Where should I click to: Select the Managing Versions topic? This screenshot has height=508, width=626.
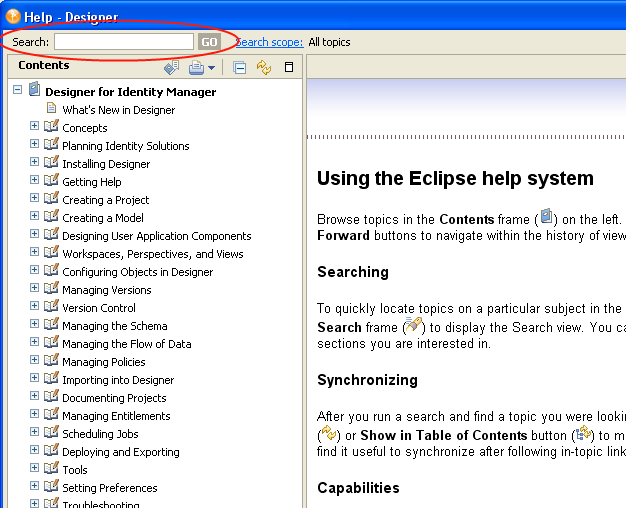pyautogui.click(x=107, y=290)
